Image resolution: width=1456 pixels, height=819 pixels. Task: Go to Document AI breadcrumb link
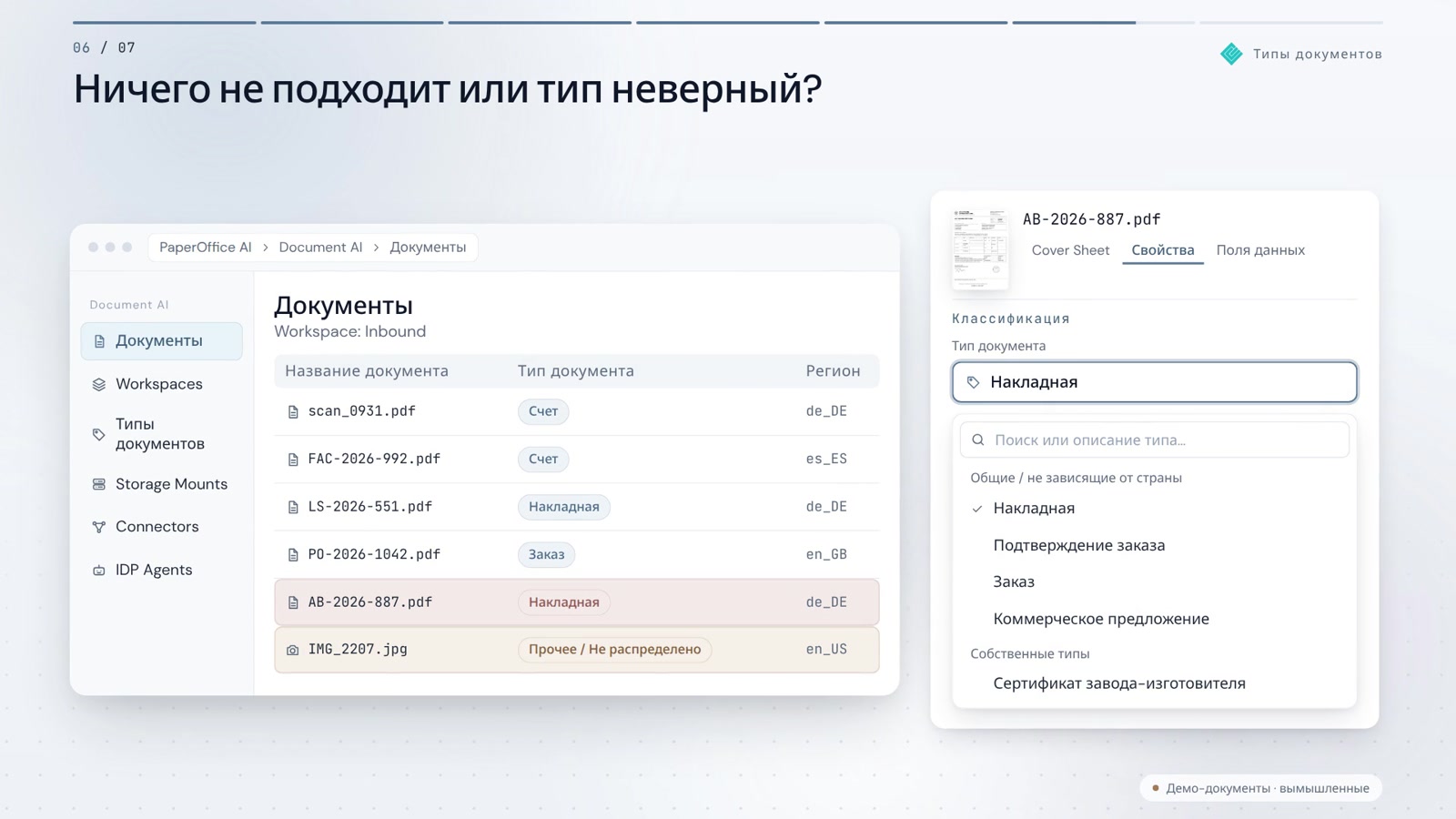tap(320, 248)
